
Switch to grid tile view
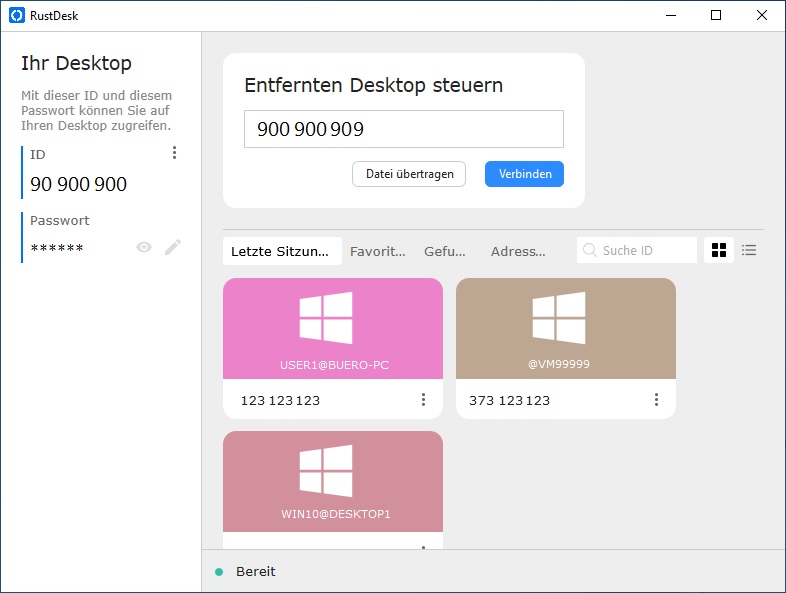point(719,250)
